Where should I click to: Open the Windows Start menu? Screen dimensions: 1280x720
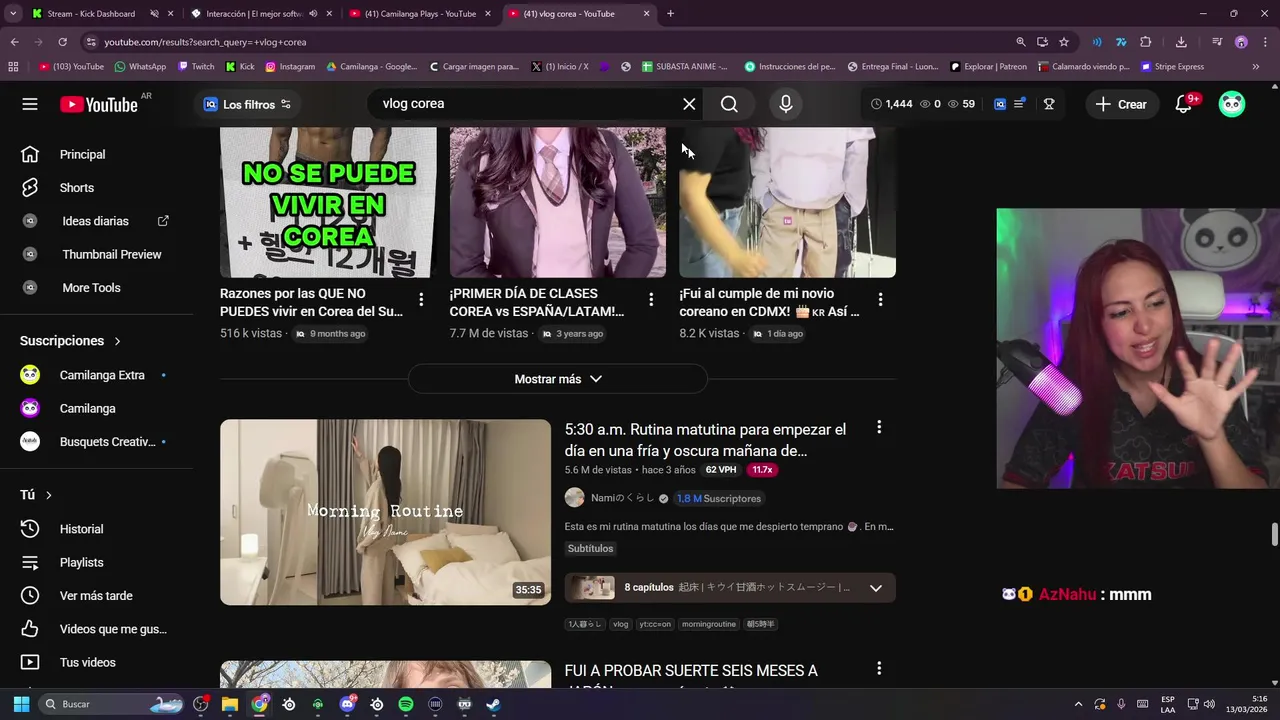point(21,704)
